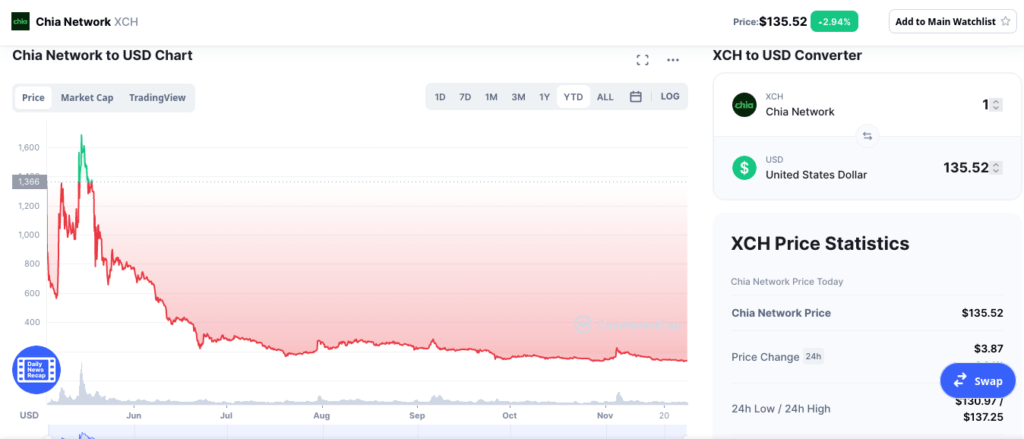
Task: Click the chart range slider at bottom
Action: [x=350, y=433]
